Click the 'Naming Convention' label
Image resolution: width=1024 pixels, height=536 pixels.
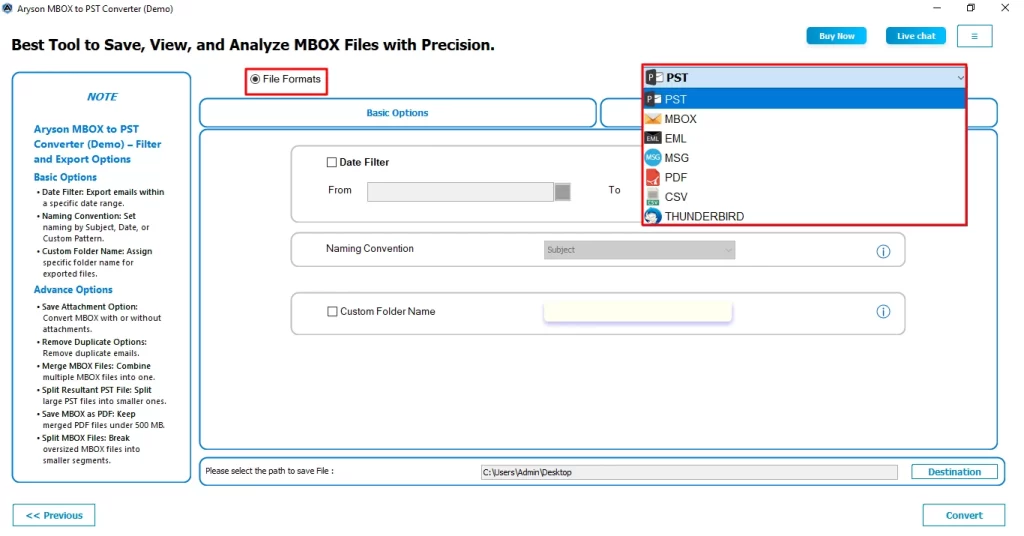370,249
